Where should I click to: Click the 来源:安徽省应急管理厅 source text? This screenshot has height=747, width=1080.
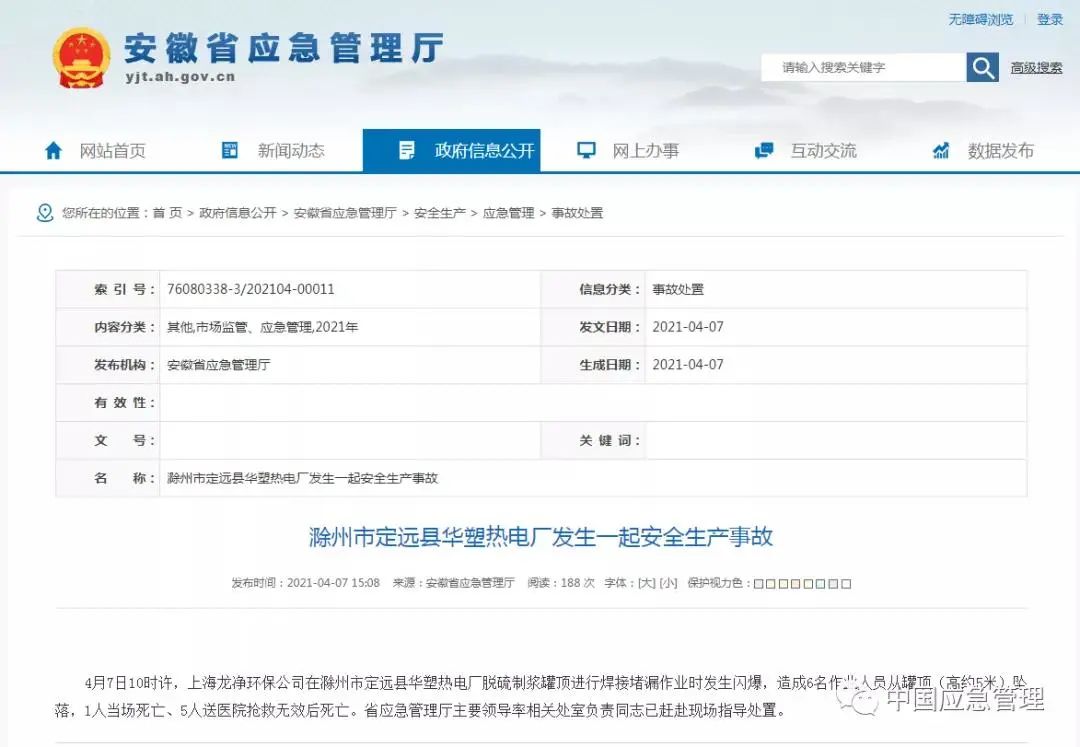[453, 583]
